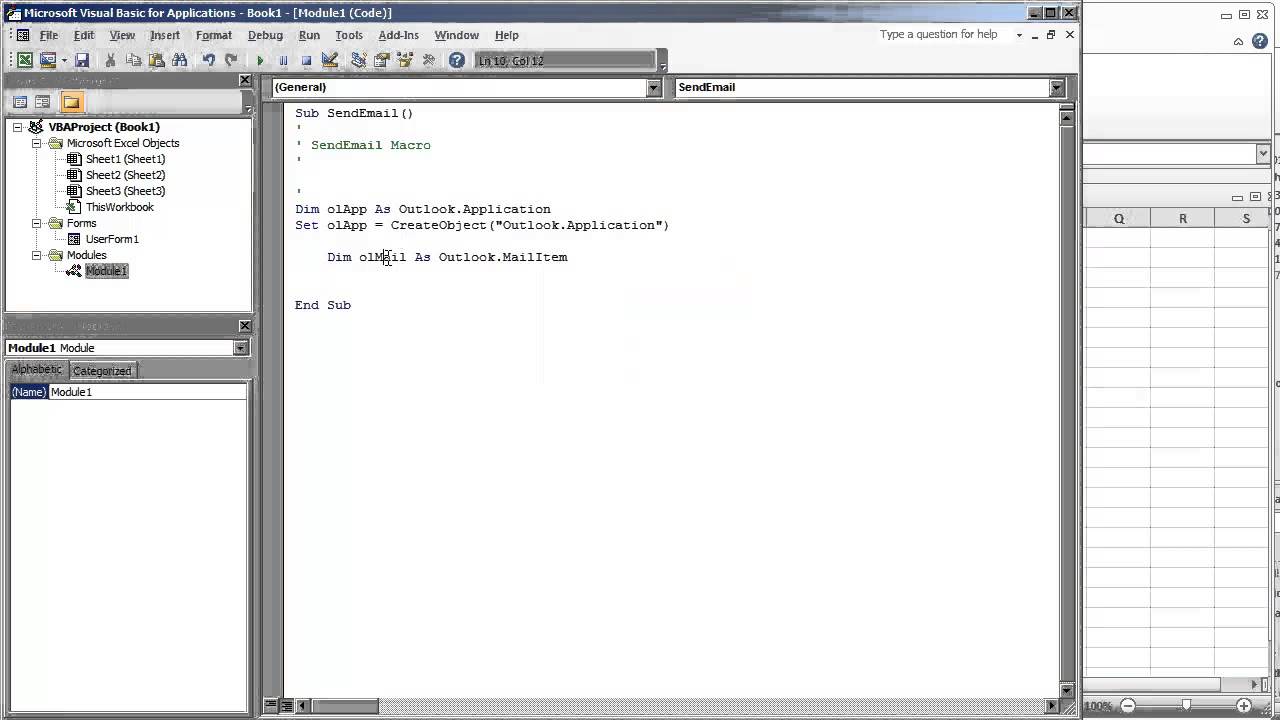Click the Toggle Folders icon in Project panel
Image resolution: width=1280 pixels, height=720 pixels.
click(71, 102)
